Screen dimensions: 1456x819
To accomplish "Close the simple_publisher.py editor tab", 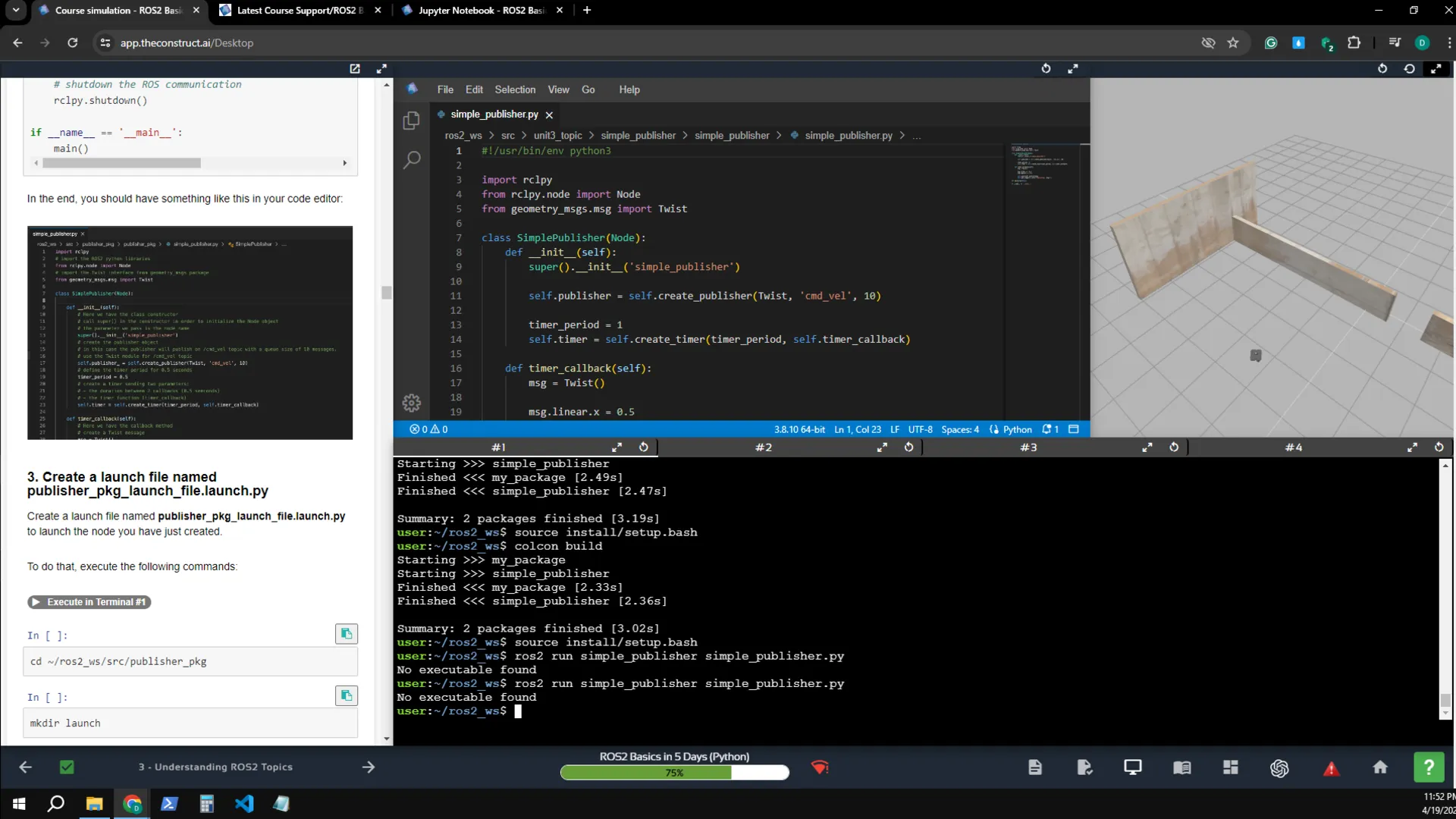I will point(549,115).
